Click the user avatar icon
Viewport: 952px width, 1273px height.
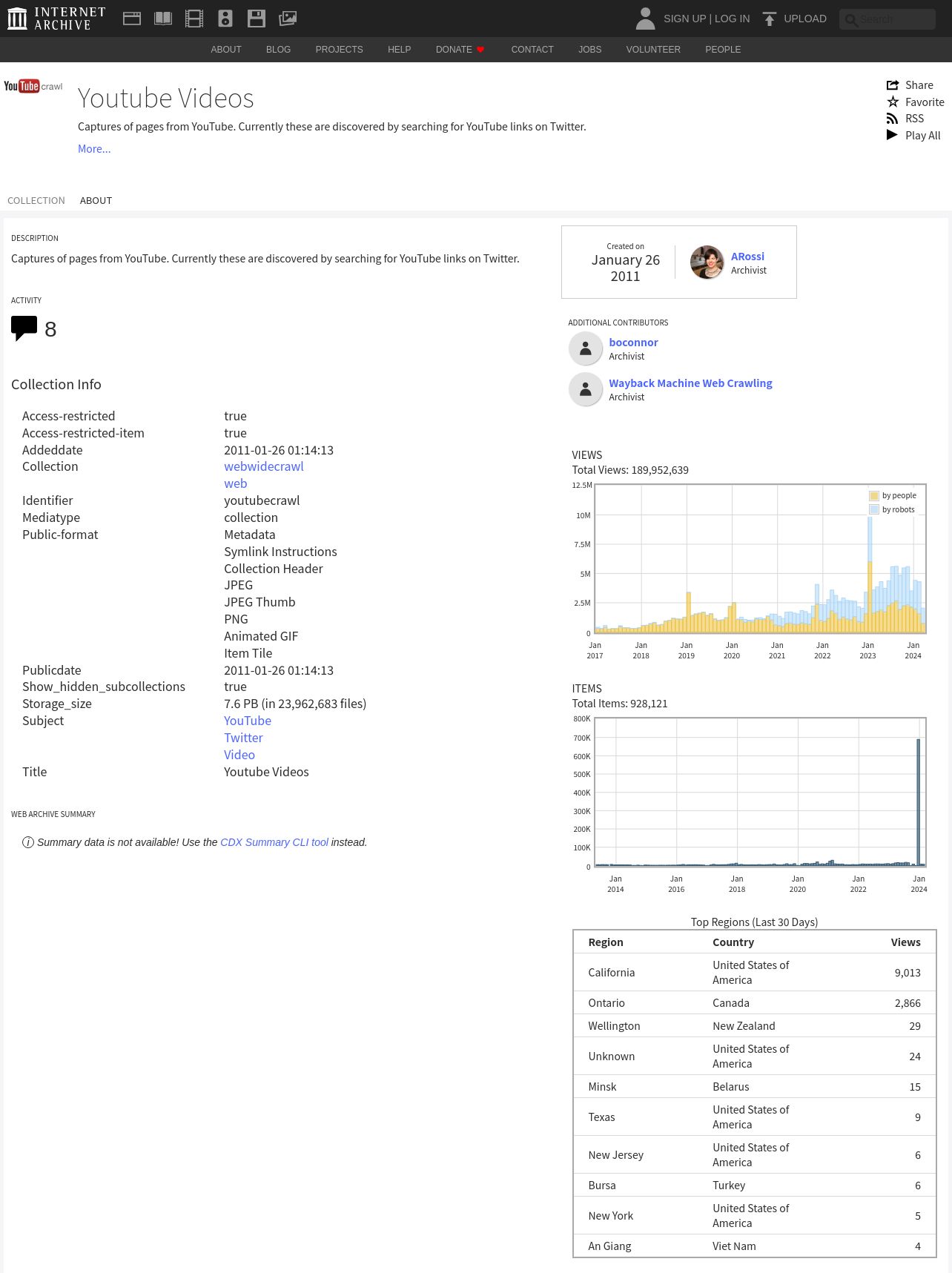(x=646, y=19)
